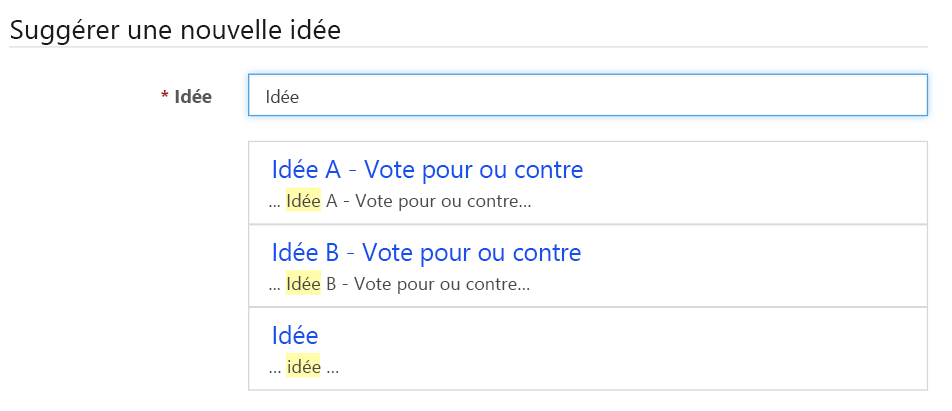Click the bold Idée field label
This screenshot has width=952, height=411.
point(193,97)
